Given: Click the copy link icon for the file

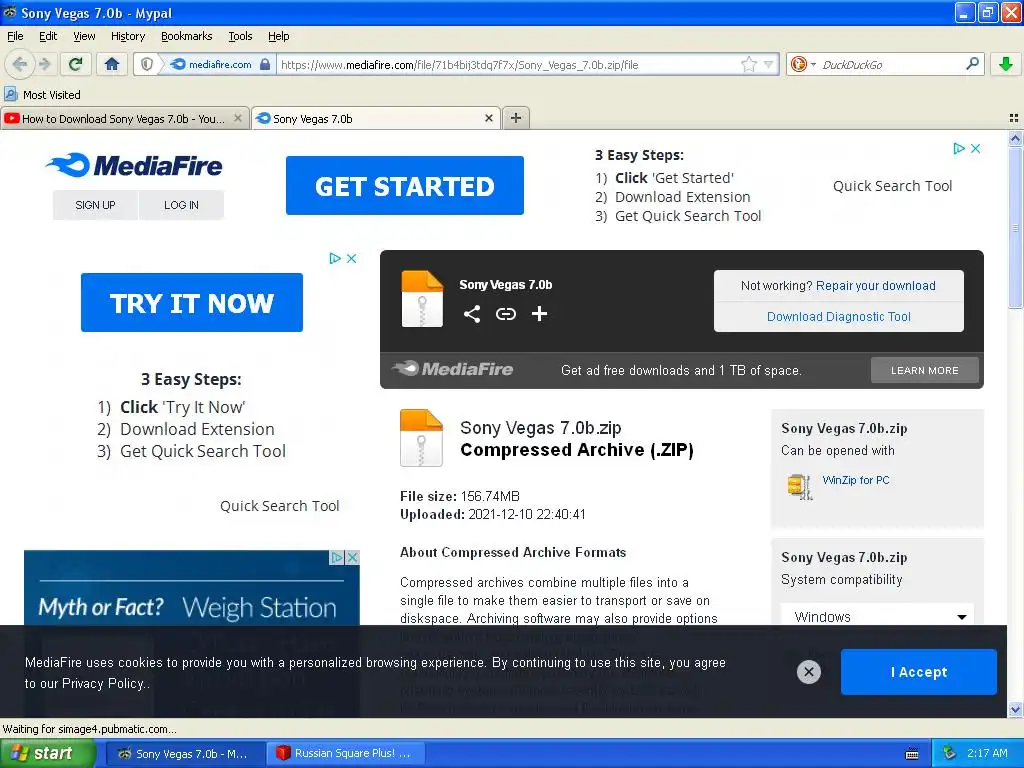Looking at the screenshot, I should (505, 314).
